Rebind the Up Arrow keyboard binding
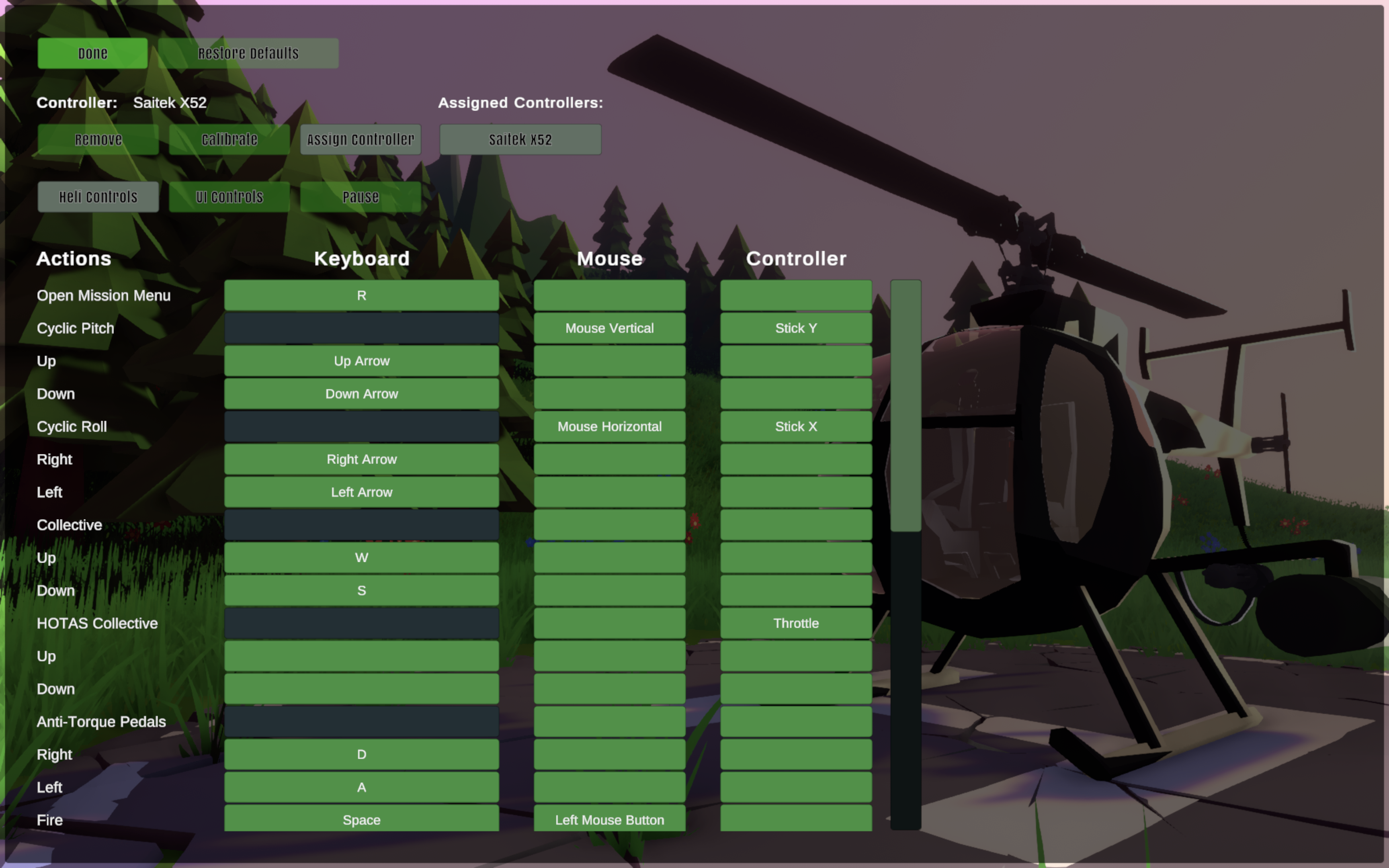 tap(361, 361)
